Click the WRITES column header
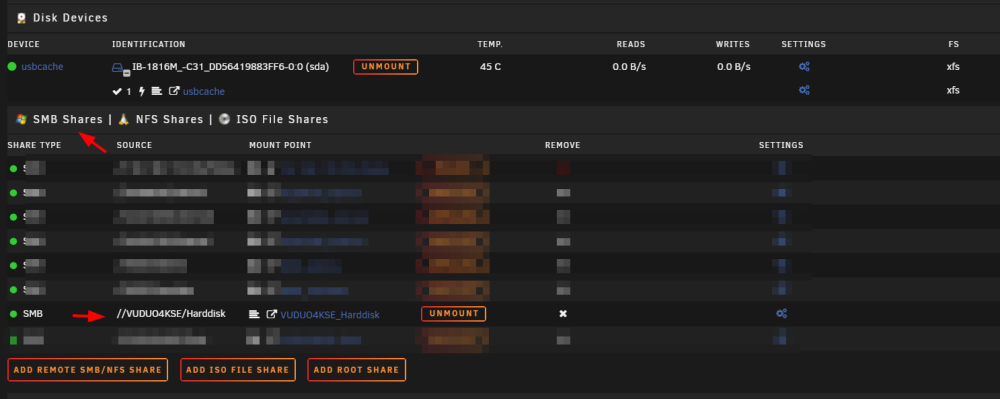The height and width of the screenshot is (399, 1000). (733, 44)
